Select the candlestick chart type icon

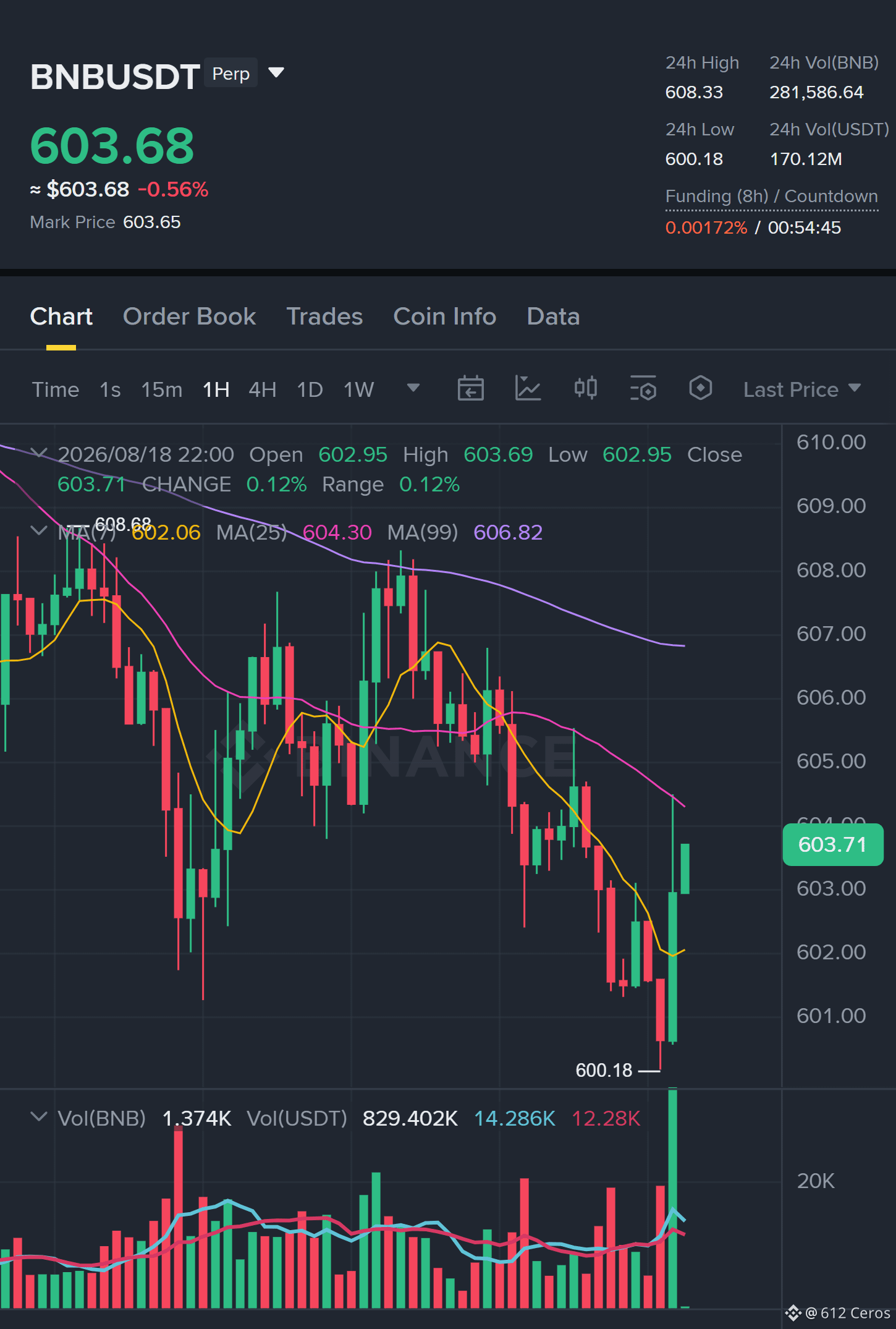(x=585, y=388)
